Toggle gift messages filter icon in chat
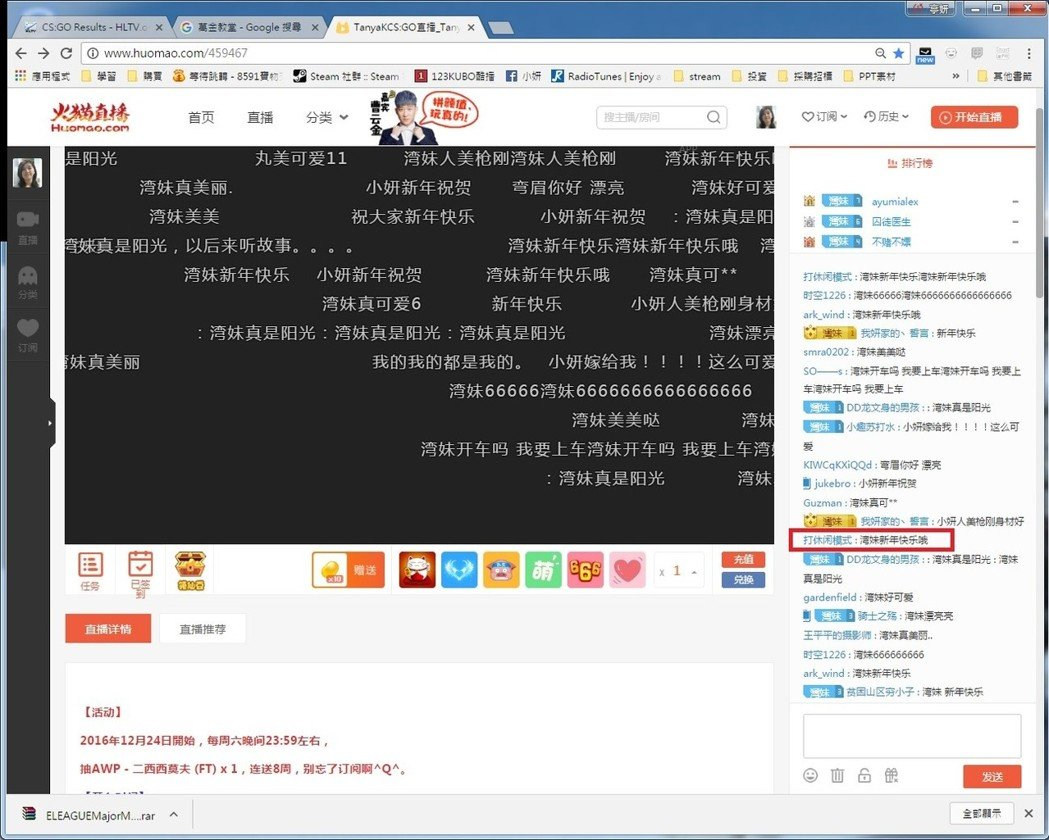Screen dimensions: 1049x840 click(x=892, y=776)
